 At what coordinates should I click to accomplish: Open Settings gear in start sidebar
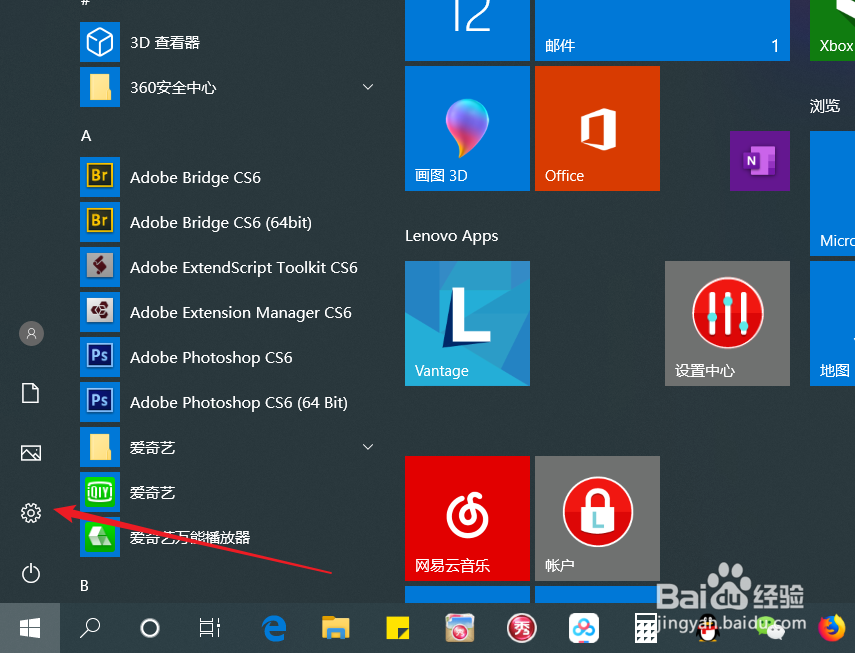[x=31, y=513]
